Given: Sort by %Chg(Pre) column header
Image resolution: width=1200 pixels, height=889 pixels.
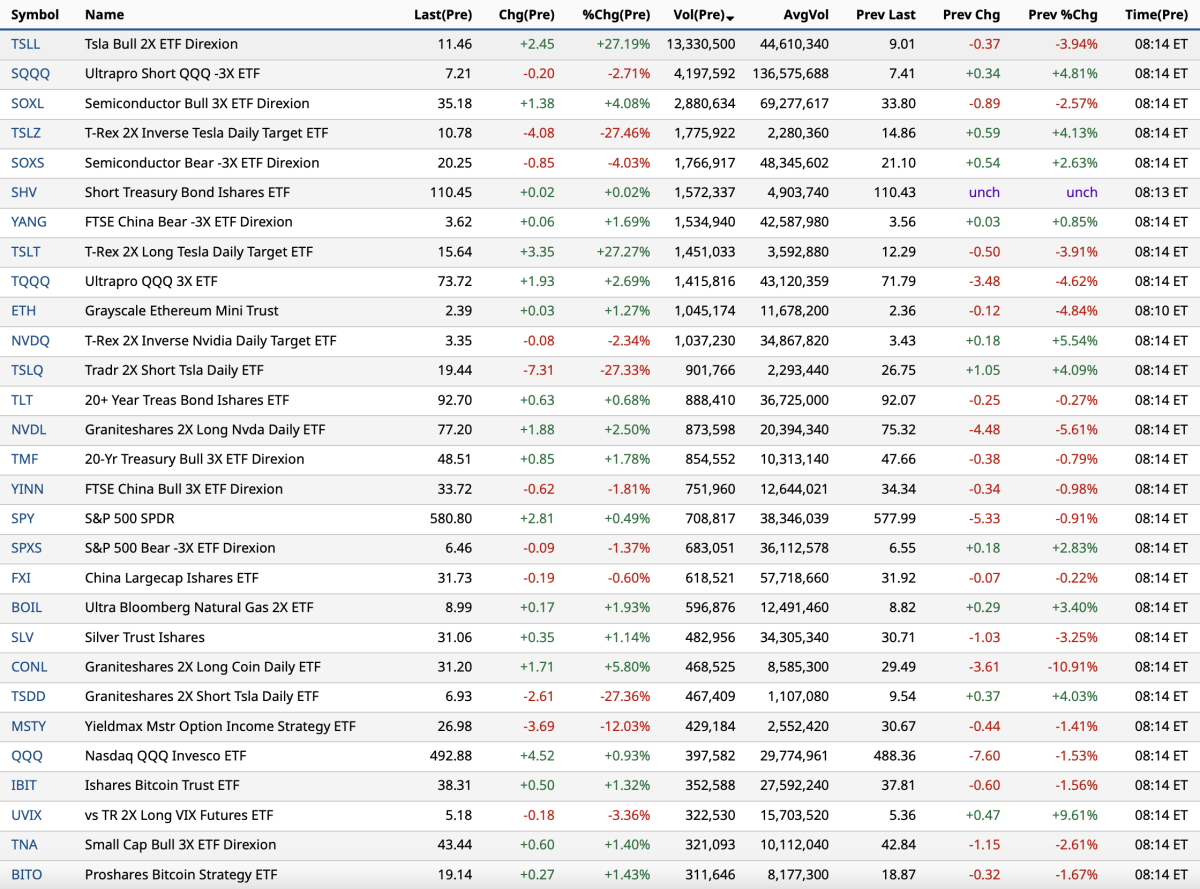Looking at the screenshot, I should point(616,15).
